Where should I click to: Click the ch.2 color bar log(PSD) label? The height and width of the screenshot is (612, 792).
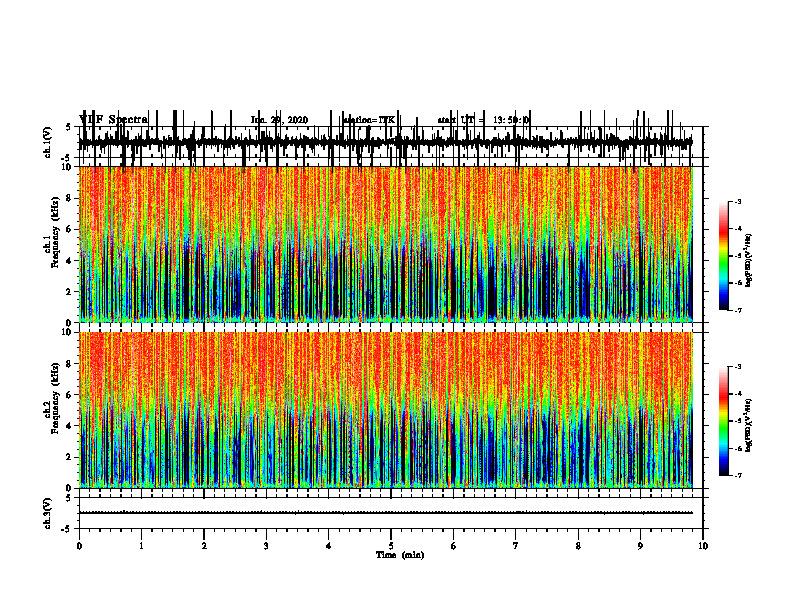click(749, 426)
